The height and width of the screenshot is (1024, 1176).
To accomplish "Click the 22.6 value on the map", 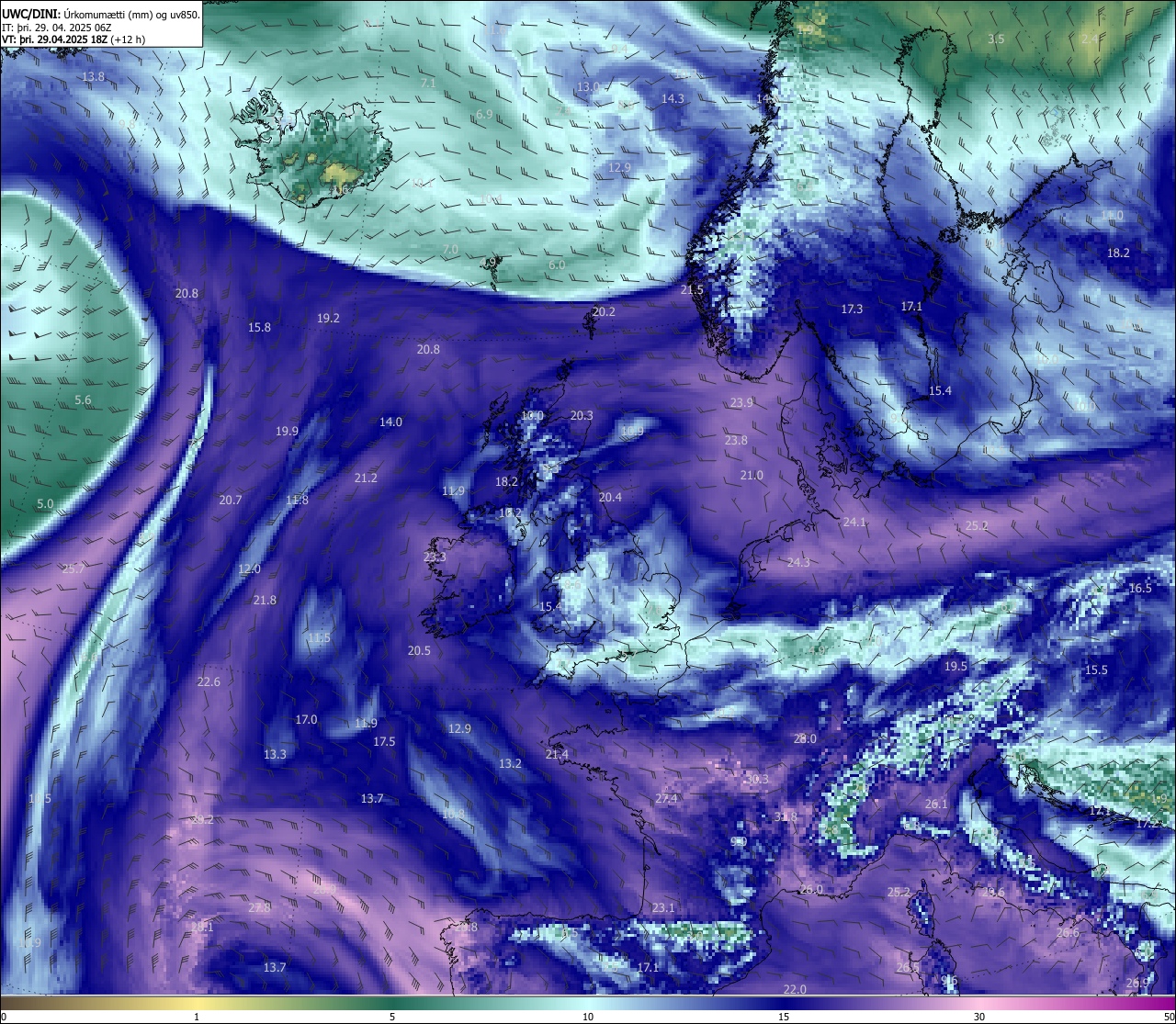I will point(209,682).
